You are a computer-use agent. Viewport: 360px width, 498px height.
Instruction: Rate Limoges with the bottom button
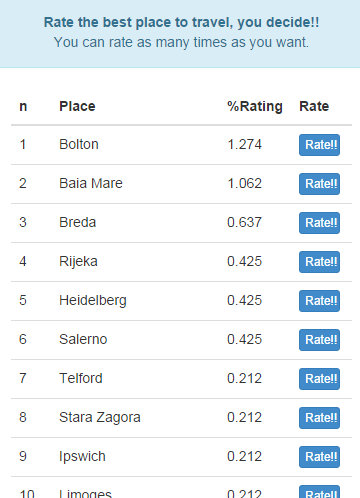click(x=319, y=492)
